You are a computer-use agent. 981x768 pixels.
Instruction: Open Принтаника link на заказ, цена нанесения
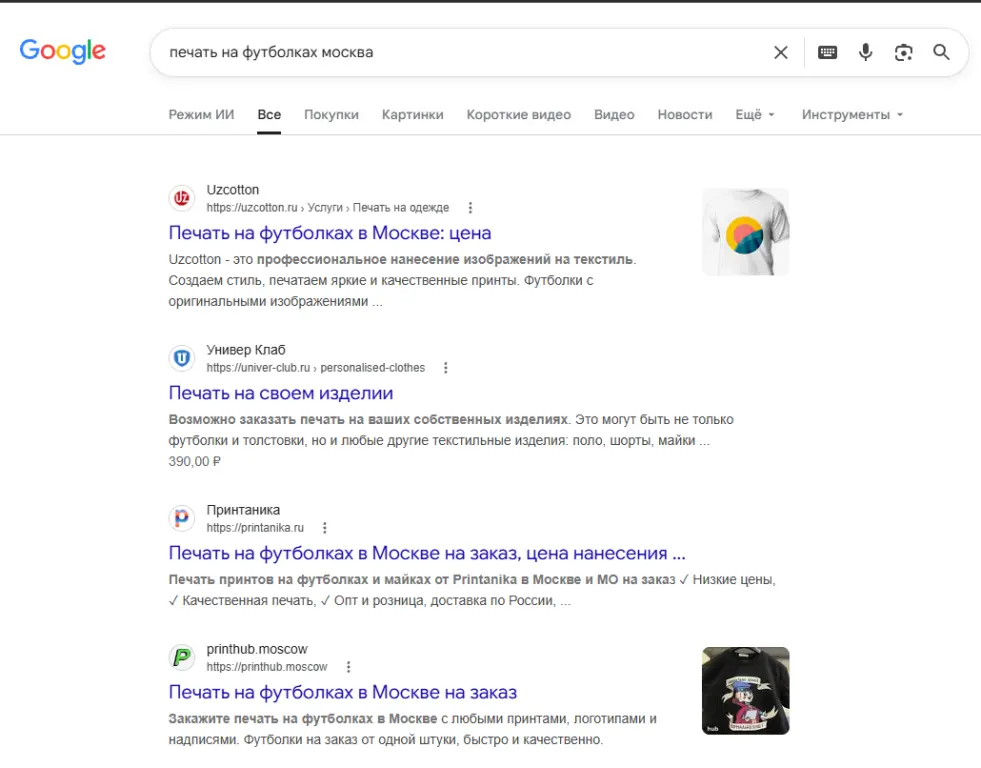(427, 553)
